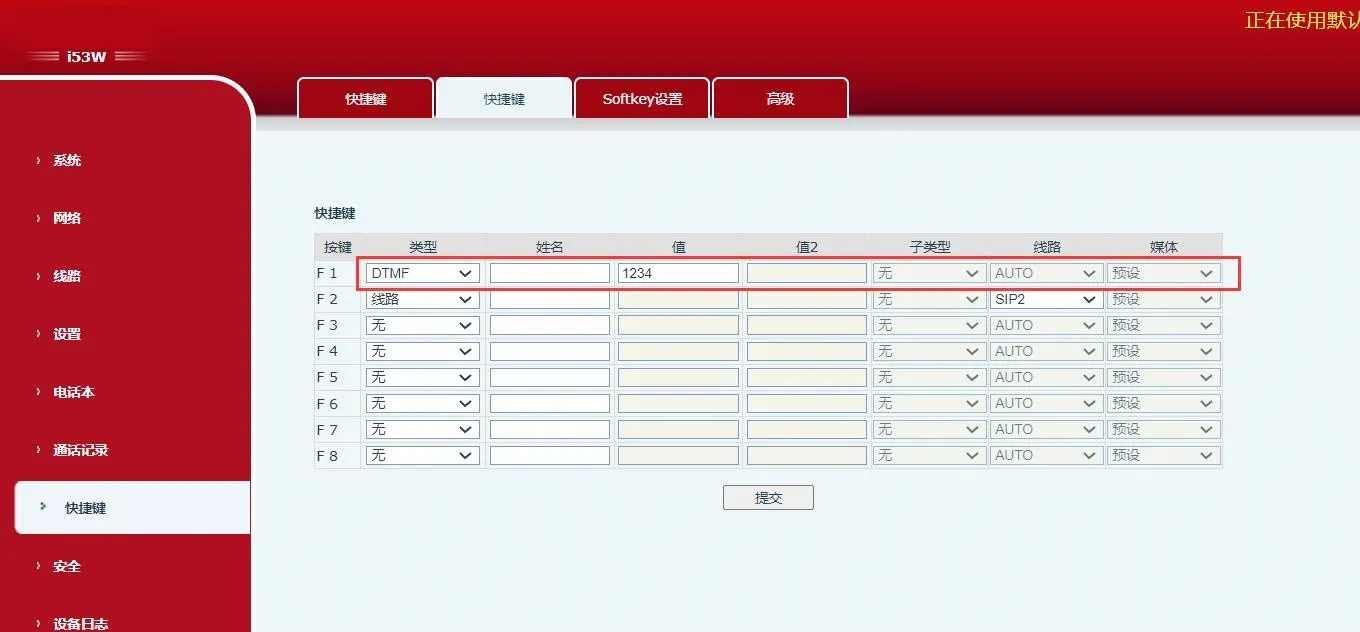Switch to the Softkey设置 tab
This screenshot has width=1360, height=632.
(642, 99)
